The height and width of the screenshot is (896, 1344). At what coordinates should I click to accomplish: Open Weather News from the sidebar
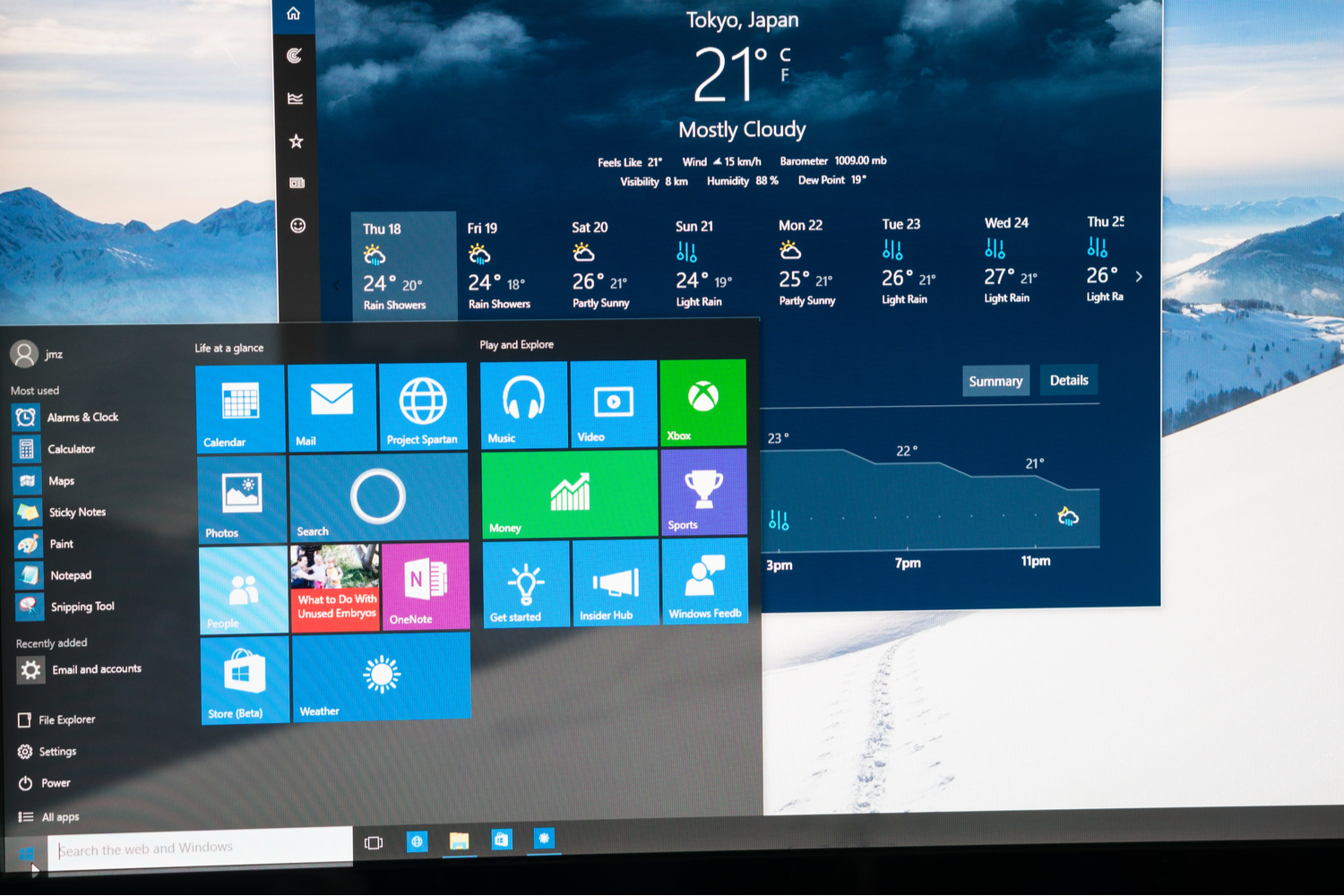tap(295, 181)
